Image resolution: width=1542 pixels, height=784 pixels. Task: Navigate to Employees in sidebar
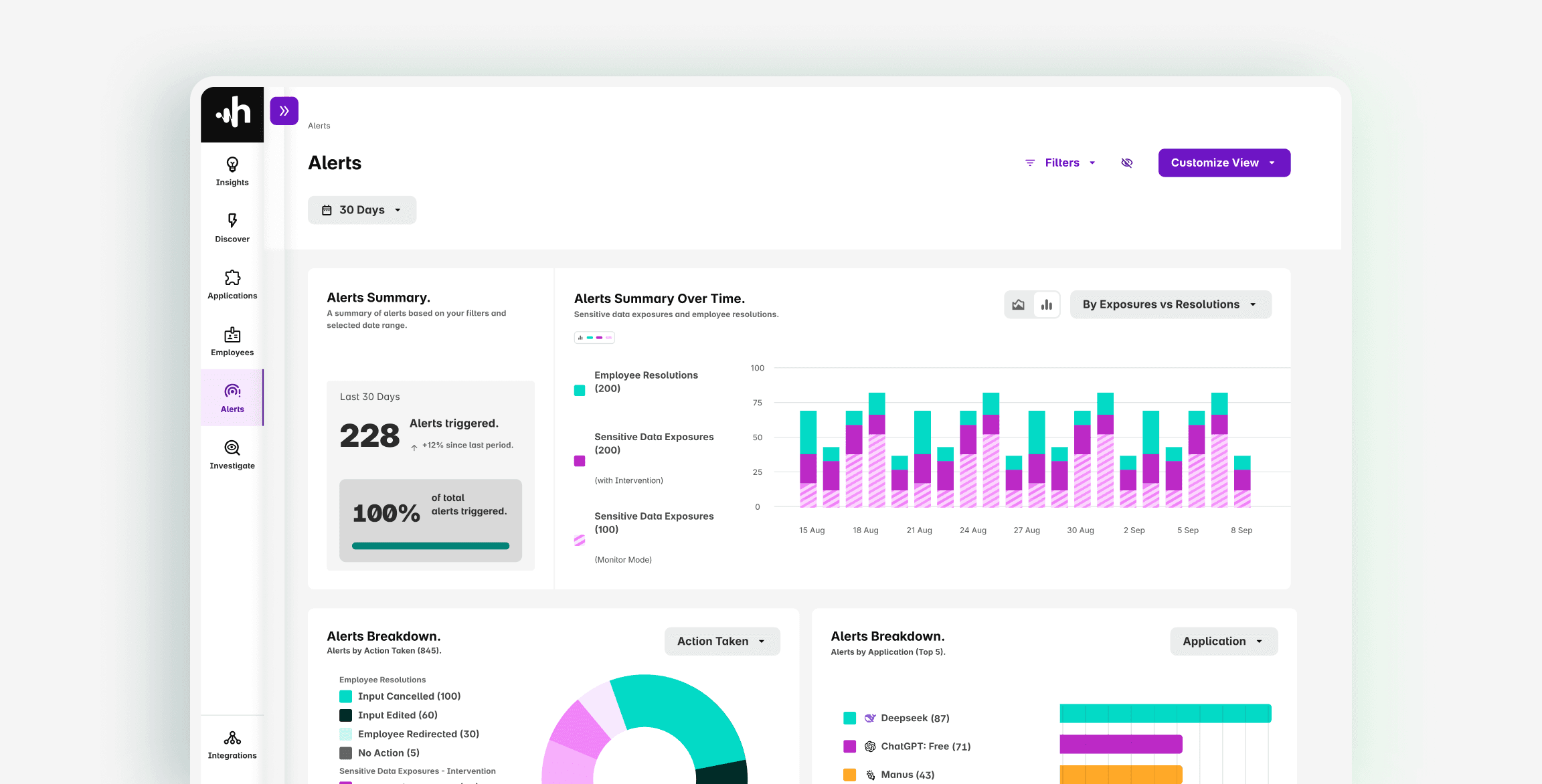pyautogui.click(x=232, y=342)
